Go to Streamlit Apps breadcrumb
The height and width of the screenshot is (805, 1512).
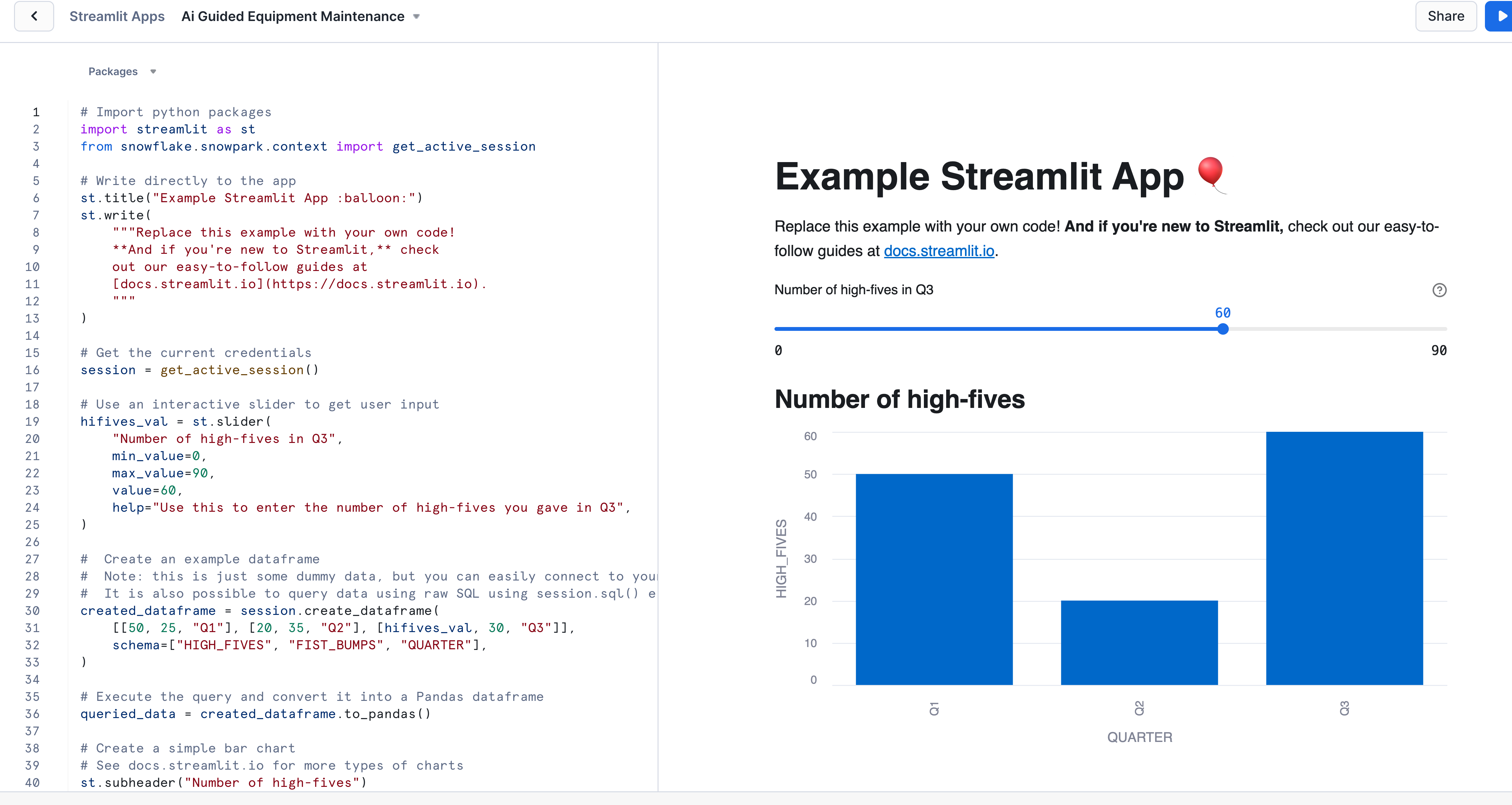(x=117, y=17)
